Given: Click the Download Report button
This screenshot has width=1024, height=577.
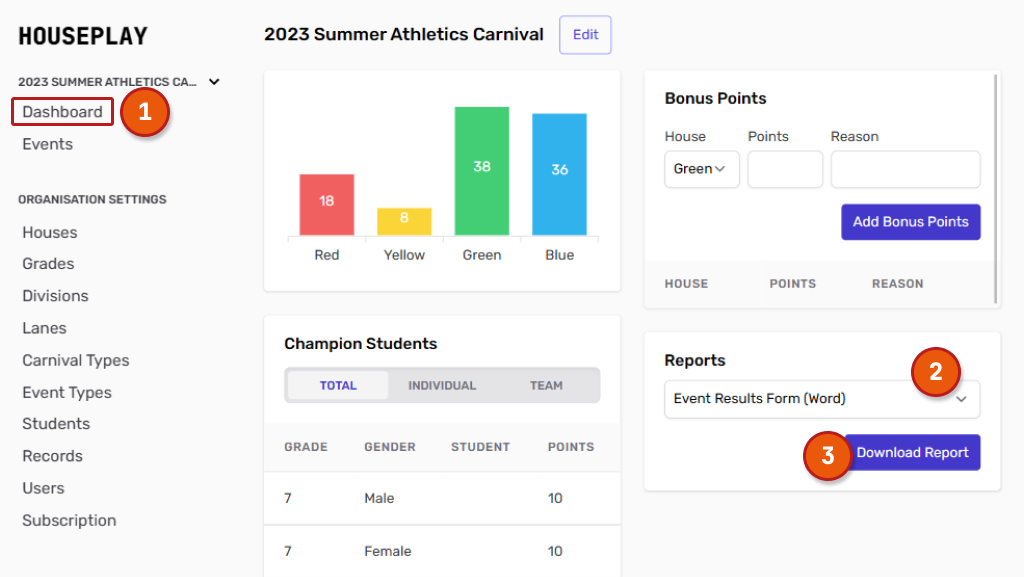Looking at the screenshot, I should pyautogui.click(x=912, y=453).
